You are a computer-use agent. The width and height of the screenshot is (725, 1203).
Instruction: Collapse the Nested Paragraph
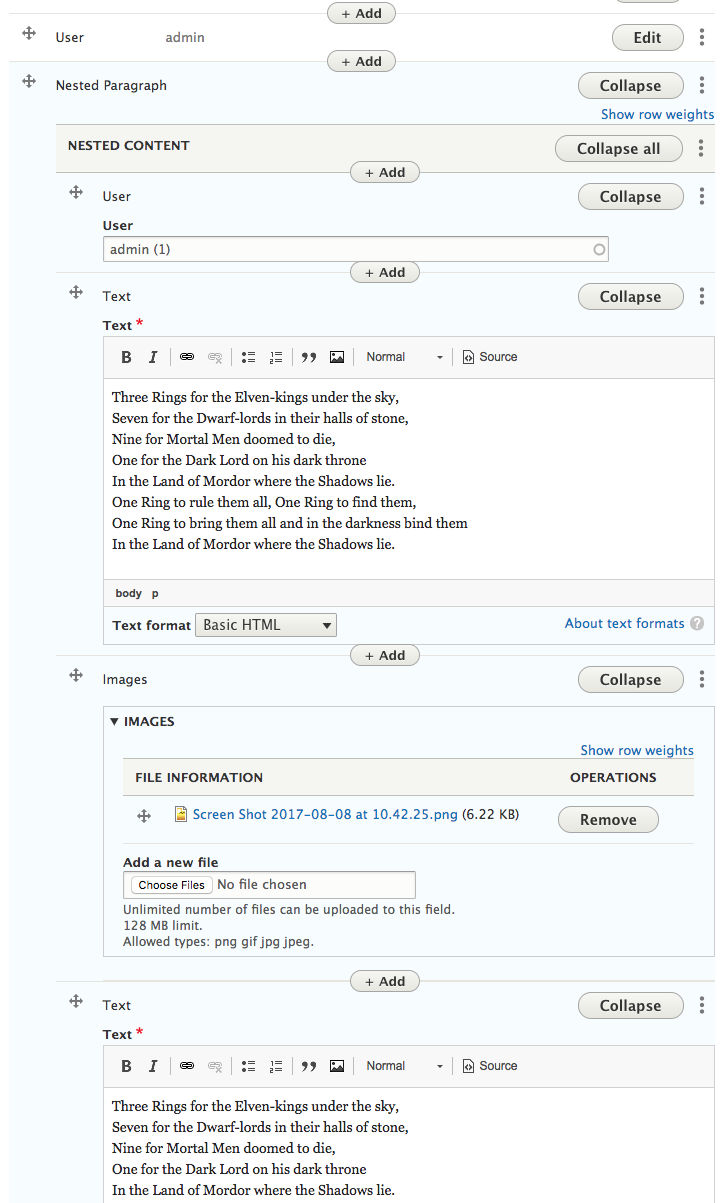631,86
